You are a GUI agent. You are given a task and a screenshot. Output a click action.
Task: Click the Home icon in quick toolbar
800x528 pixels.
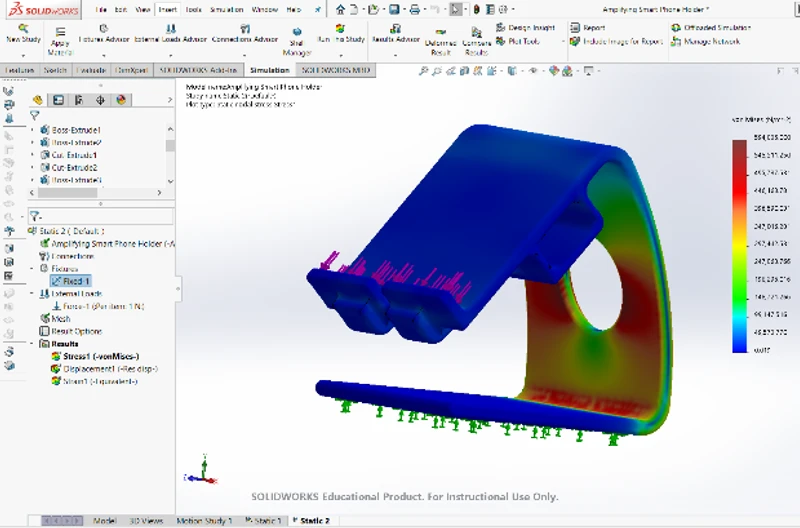pyautogui.click(x=340, y=9)
